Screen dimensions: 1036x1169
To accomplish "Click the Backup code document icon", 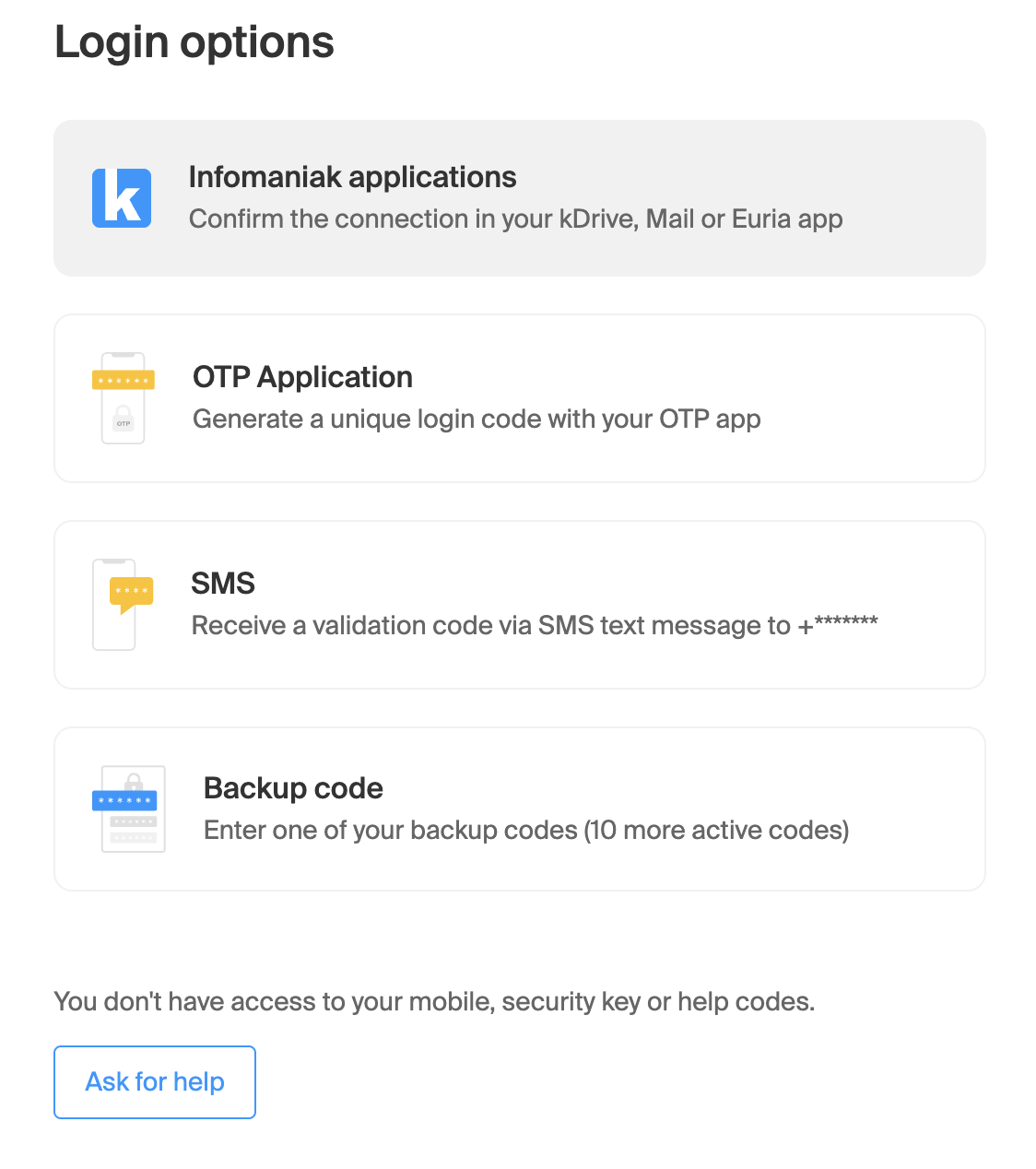I will click(x=129, y=809).
